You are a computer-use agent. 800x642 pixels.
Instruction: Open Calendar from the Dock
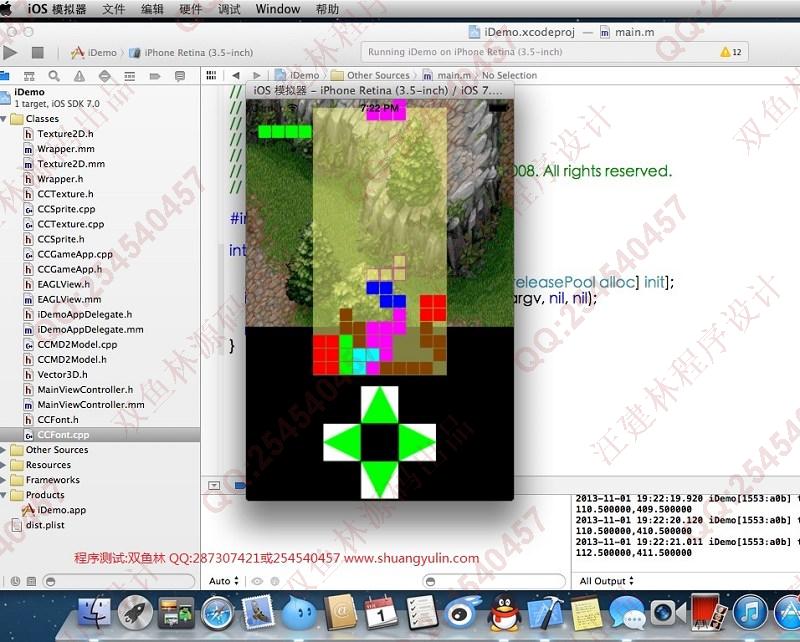click(381, 612)
